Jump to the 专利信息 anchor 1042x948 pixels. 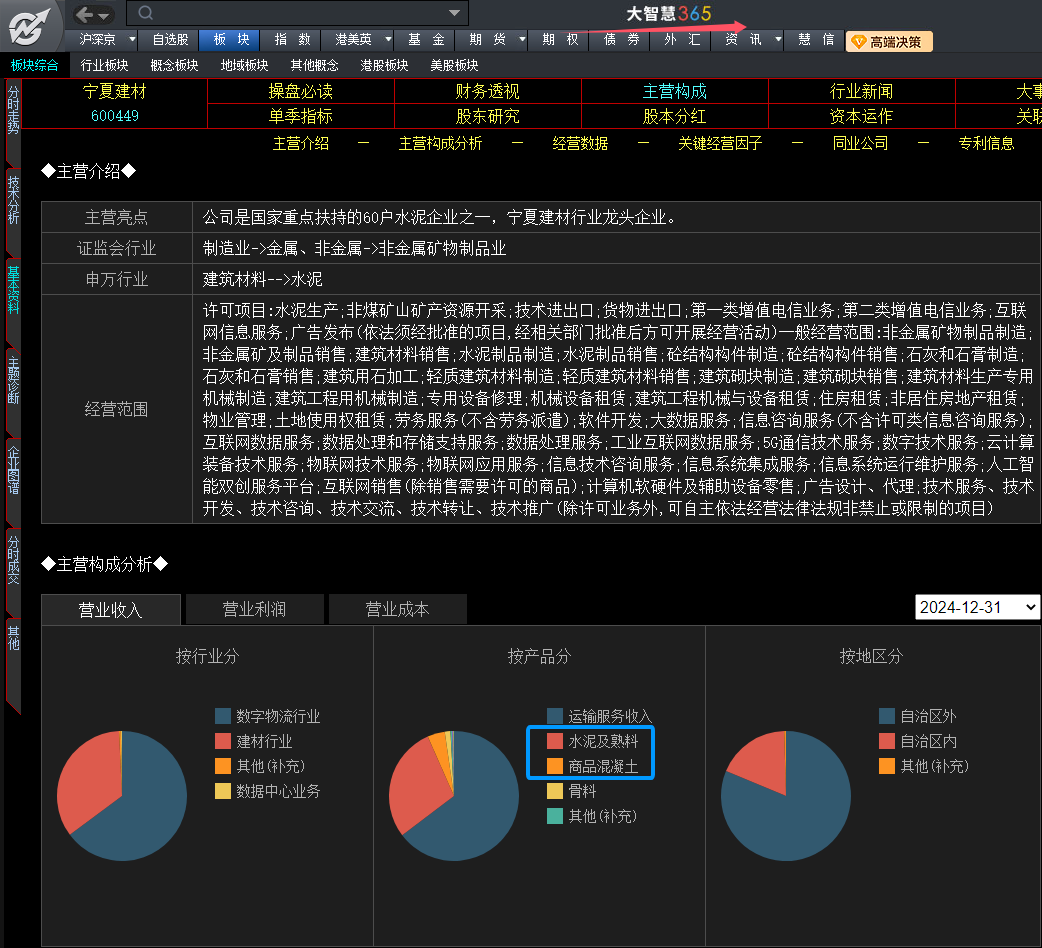986,143
